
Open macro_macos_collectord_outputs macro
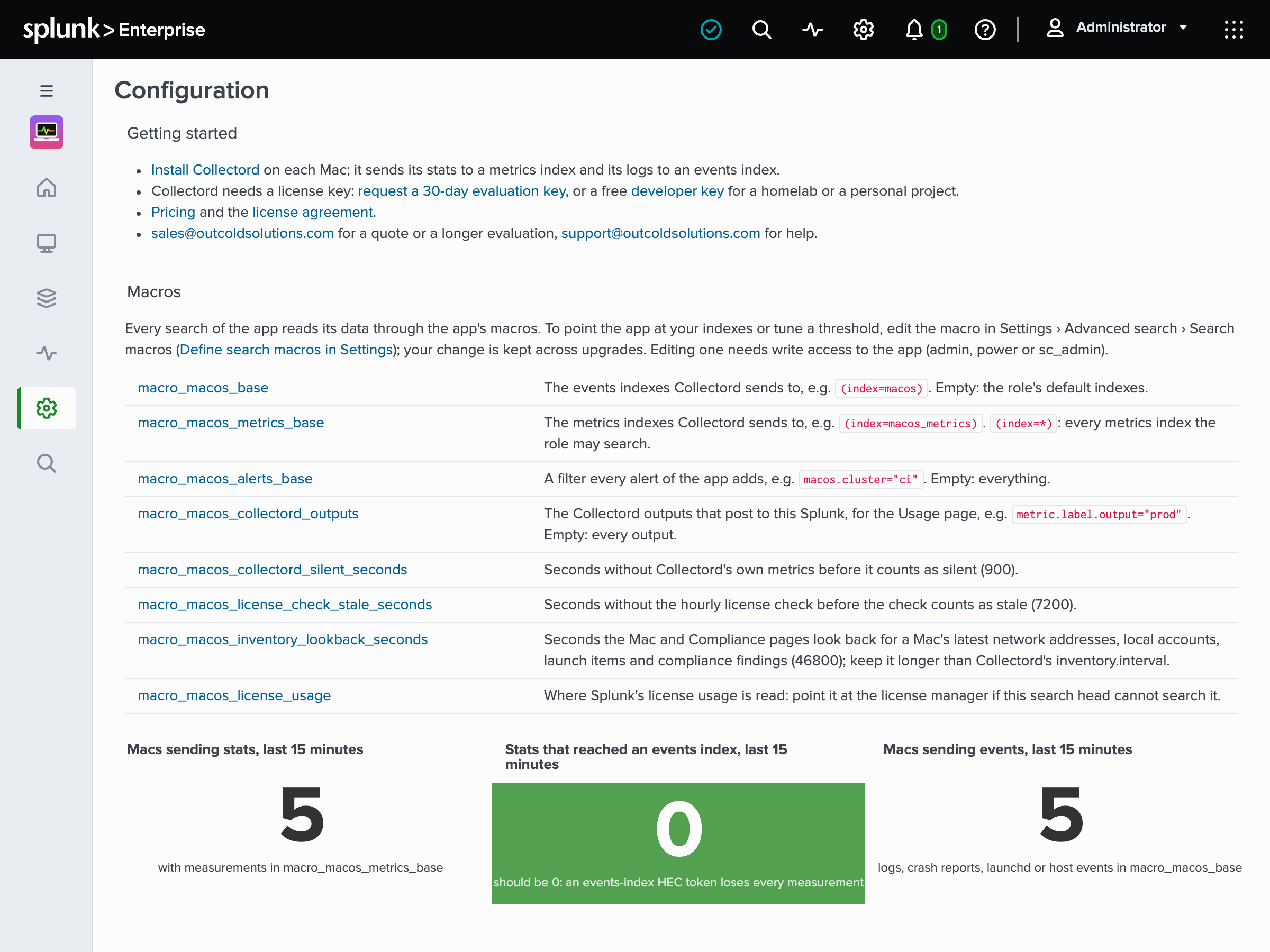tap(248, 514)
